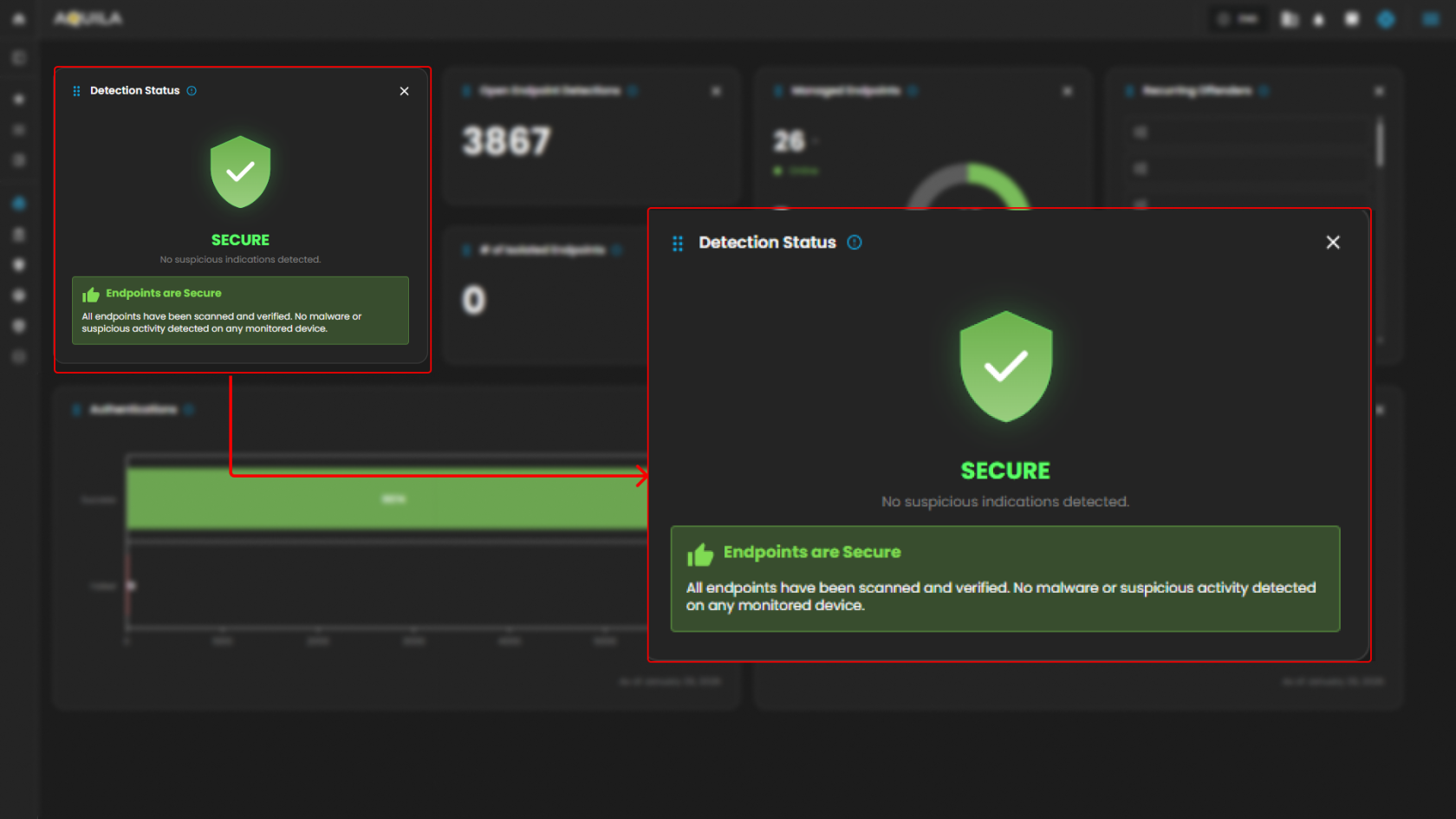Click info icon next to Open Endpoint Detections title
This screenshot has height=819, width=1456.
pyautogui.click(x=633, y=91)
